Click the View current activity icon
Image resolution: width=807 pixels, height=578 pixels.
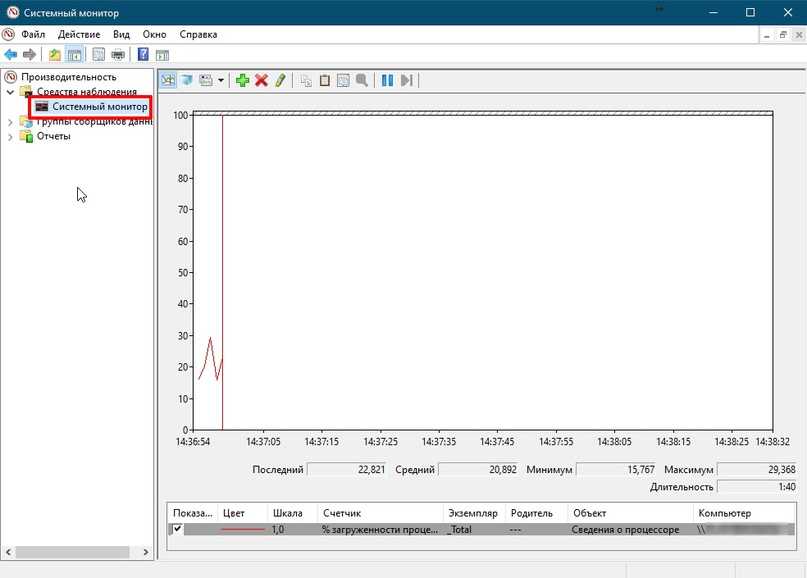[168, 80]
